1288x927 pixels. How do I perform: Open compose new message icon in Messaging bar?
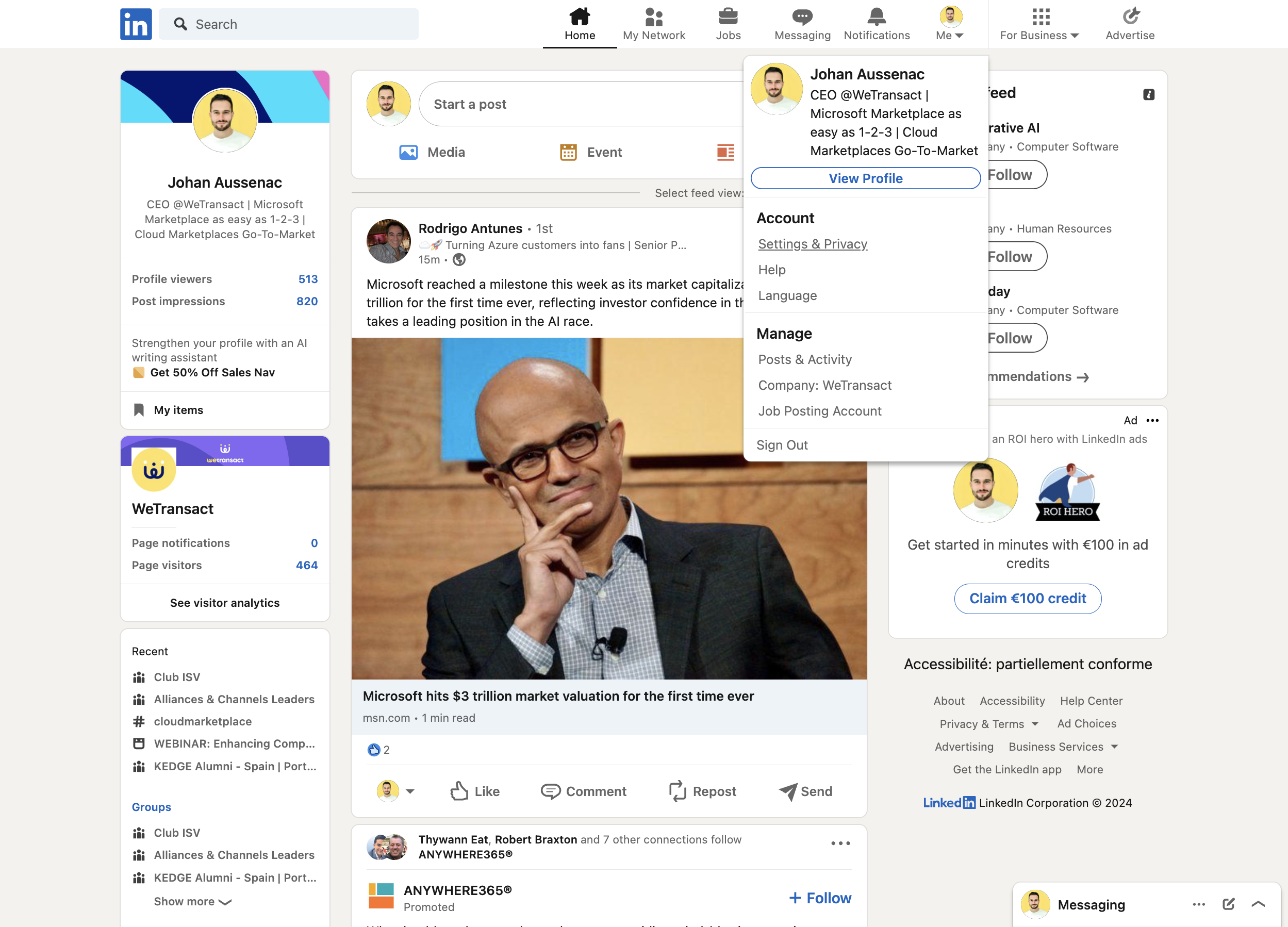tap(1228, 904)
